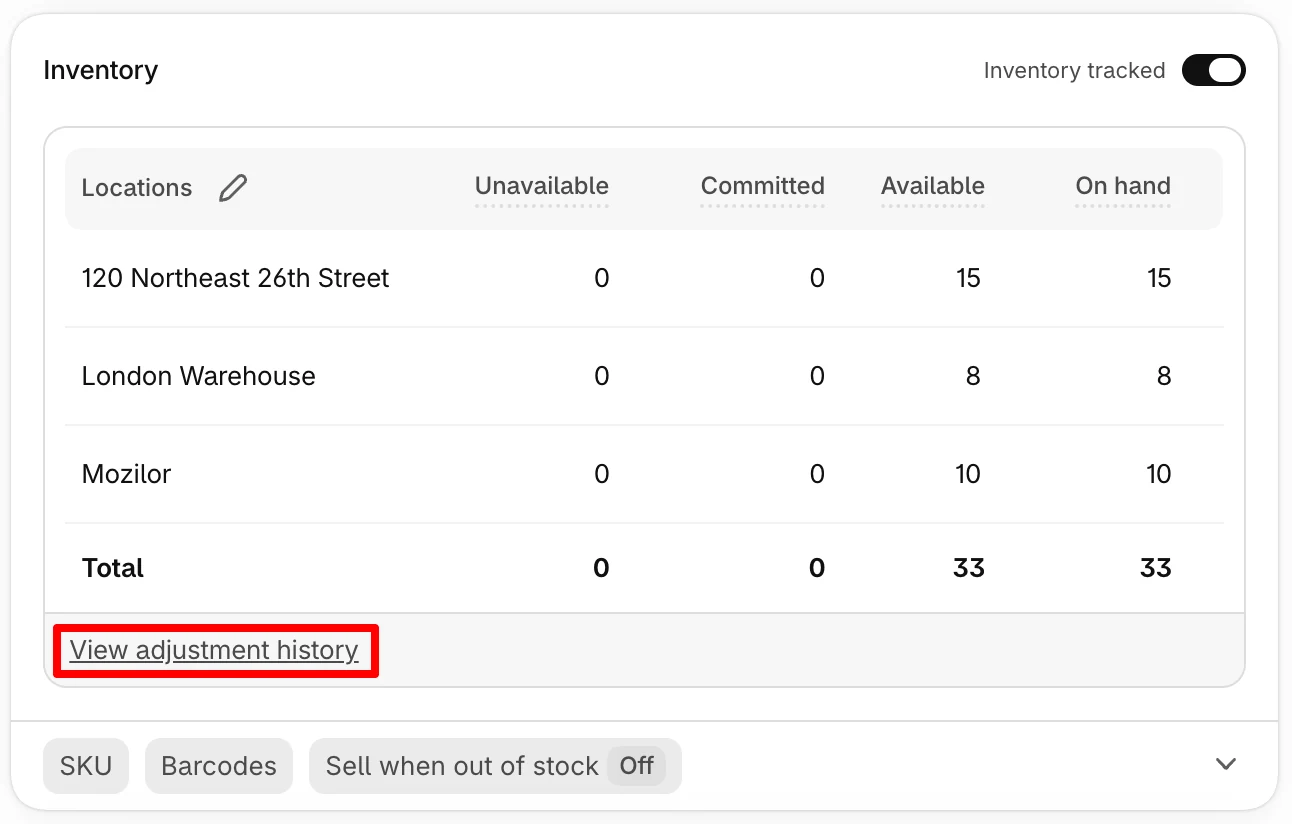The image size is (1292, 824).
Task: Click the Total On hand value
Action: (x=1155, y=568)
